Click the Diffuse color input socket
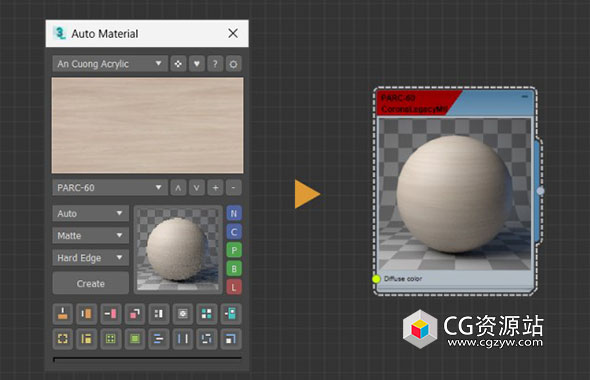The height and width of the screenshot is (380, 590). (x=376, y=279)
